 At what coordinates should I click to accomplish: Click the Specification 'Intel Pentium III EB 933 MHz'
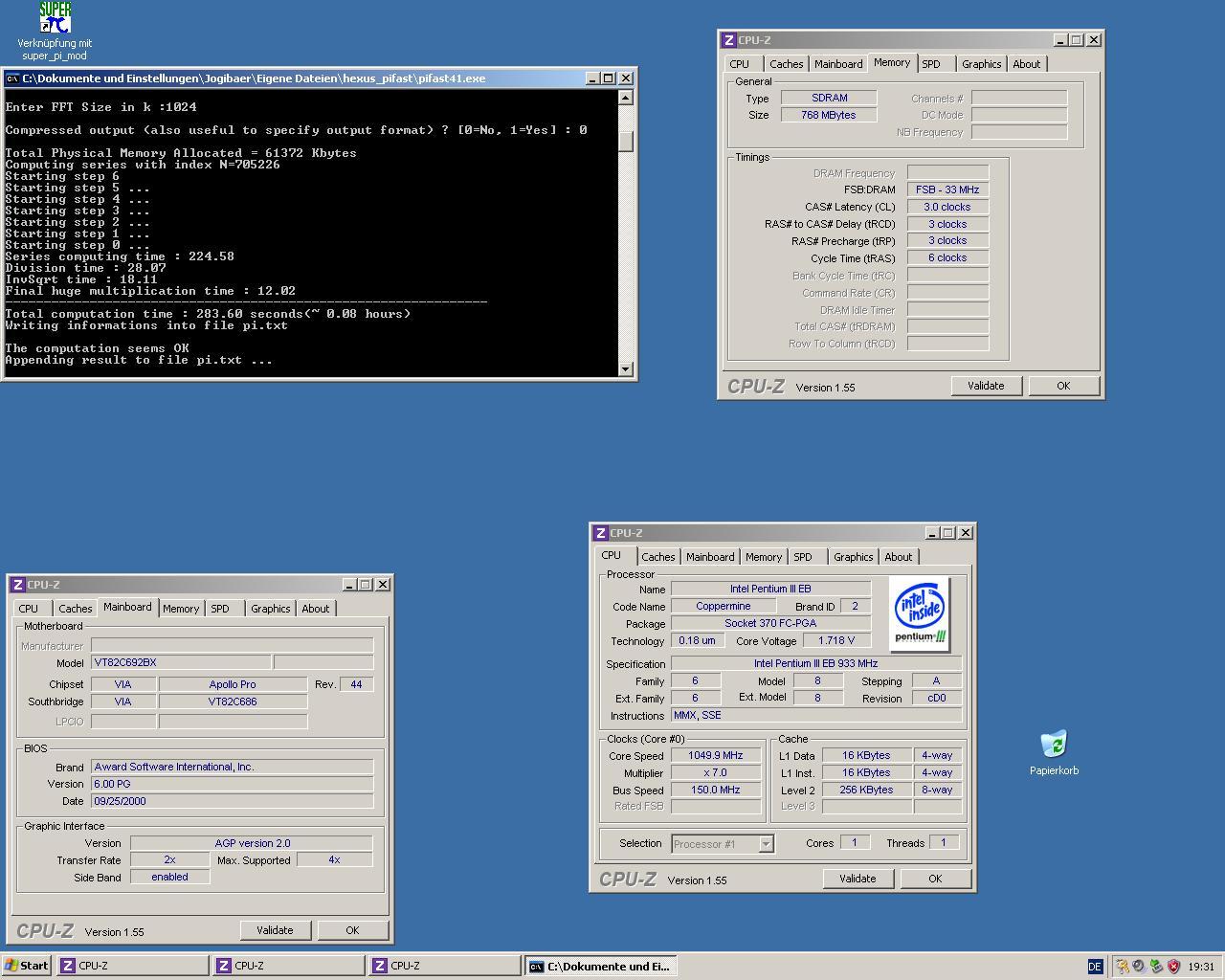click(x=816, y=663)
